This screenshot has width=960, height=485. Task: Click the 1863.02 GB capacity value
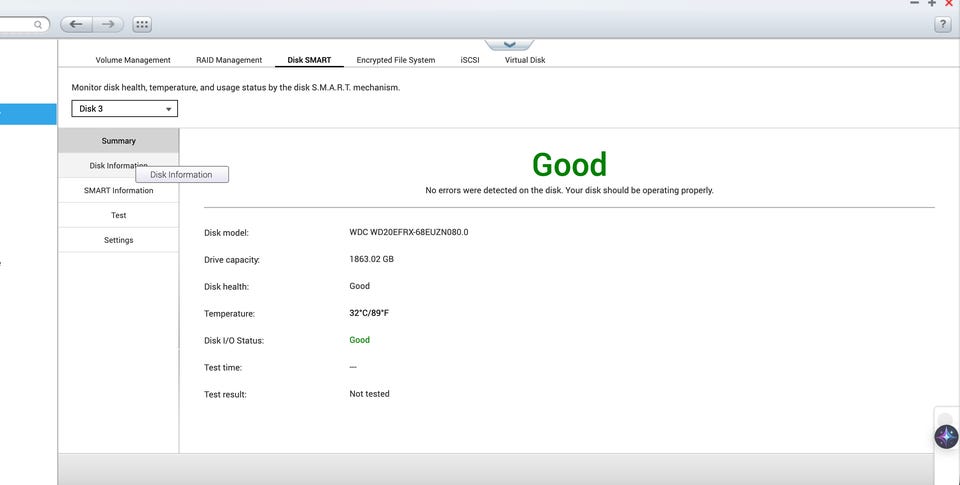(371, 259)
